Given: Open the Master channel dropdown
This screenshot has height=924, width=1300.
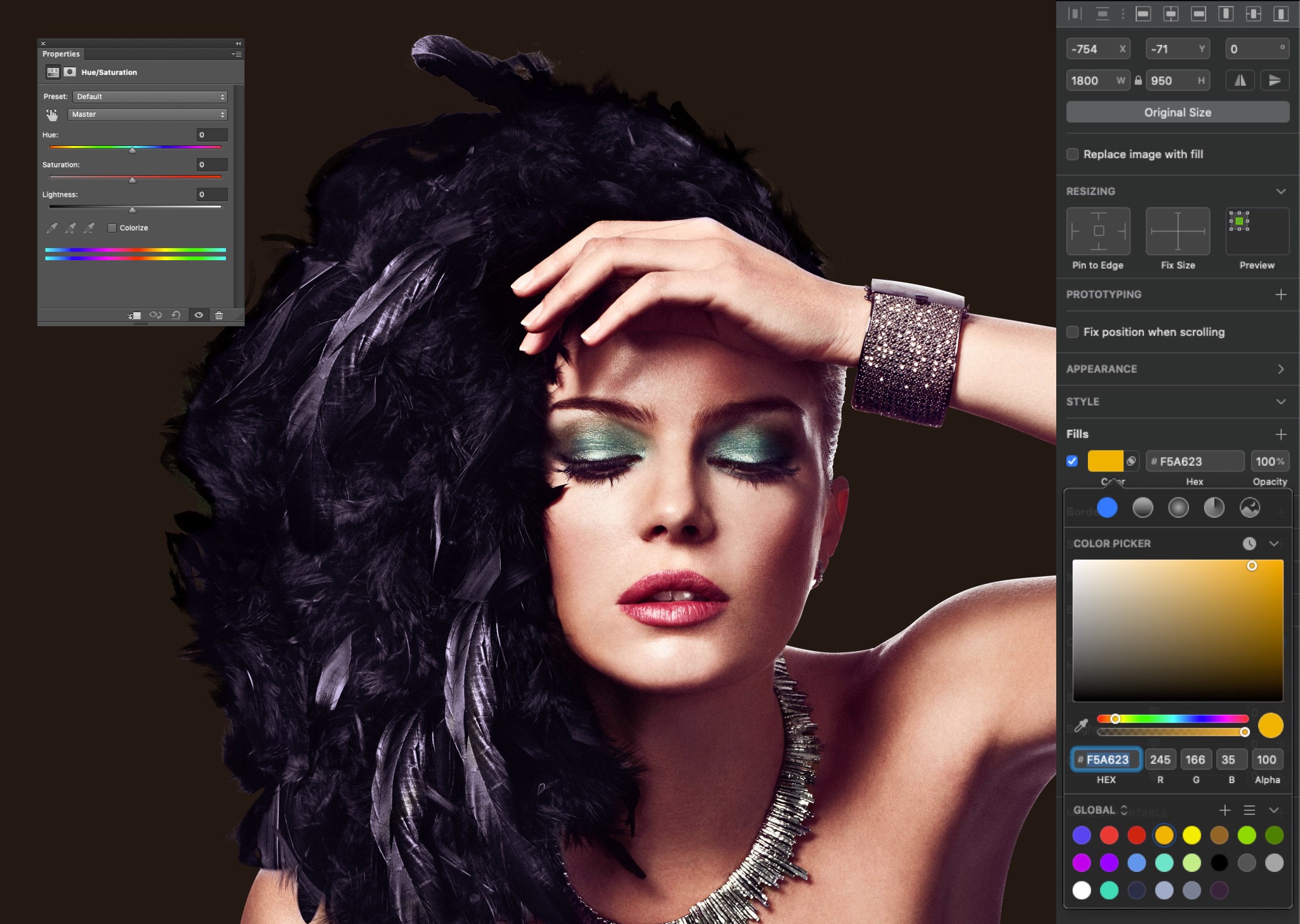Looking at the screenshot, I should 147,115.
